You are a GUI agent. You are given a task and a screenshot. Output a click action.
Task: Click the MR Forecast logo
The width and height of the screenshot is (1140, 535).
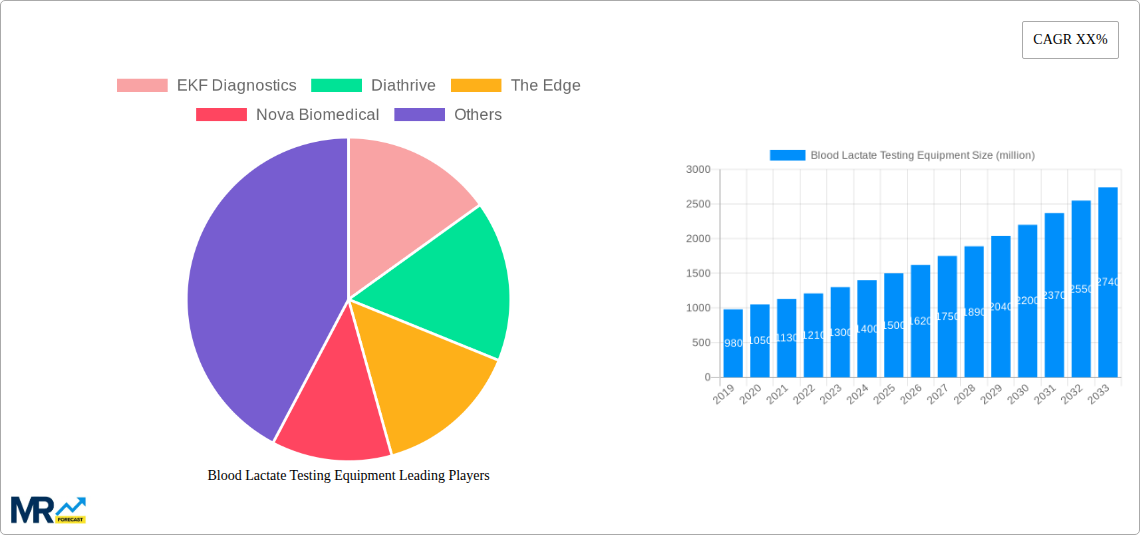[49, 510]
